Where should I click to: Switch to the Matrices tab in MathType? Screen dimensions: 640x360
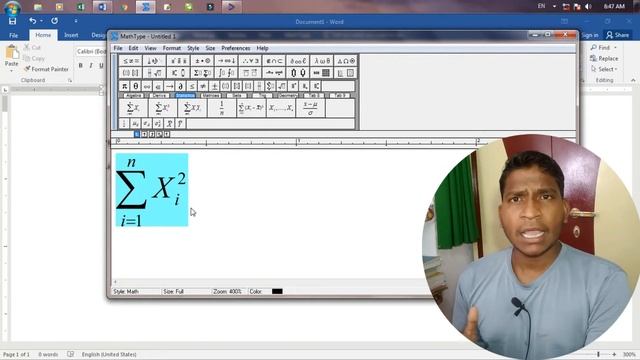pyautogui.click(x=211, y=96)
